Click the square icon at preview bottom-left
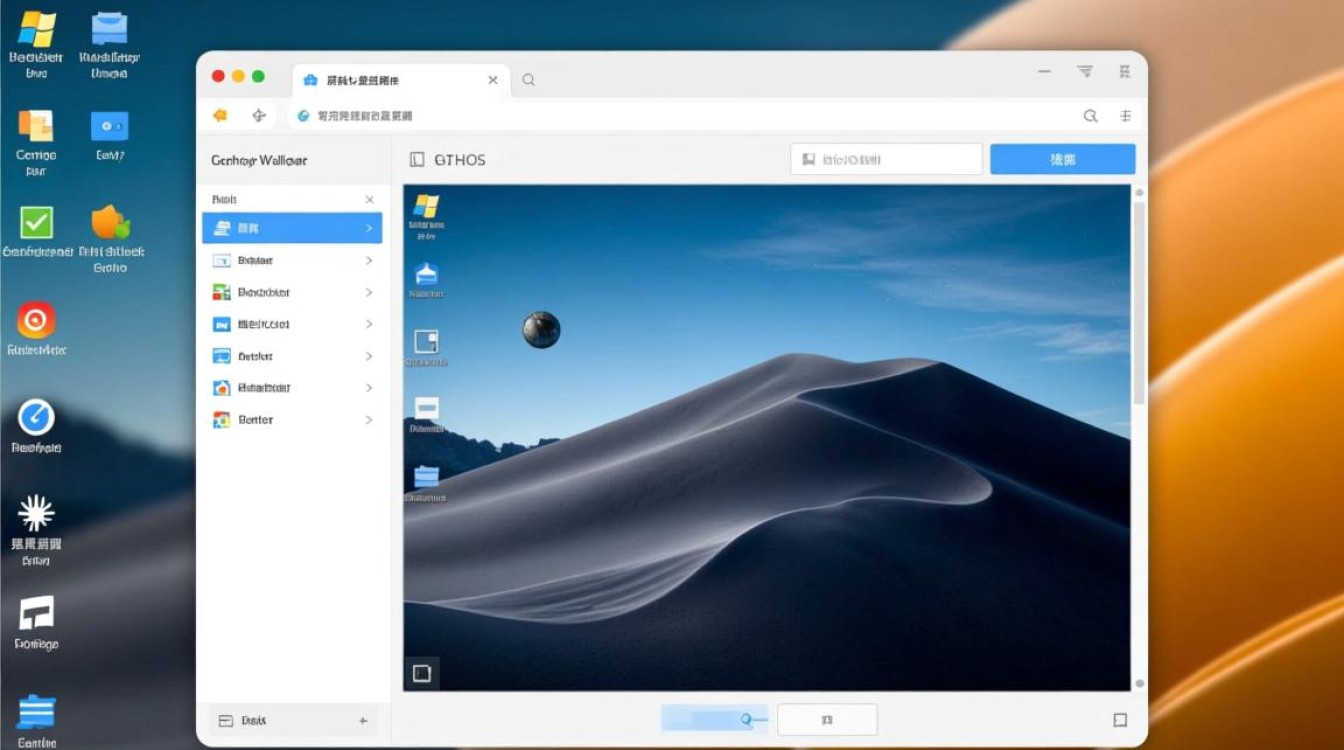The height and width of the screenshot is (750, 1344). (422, 673)
